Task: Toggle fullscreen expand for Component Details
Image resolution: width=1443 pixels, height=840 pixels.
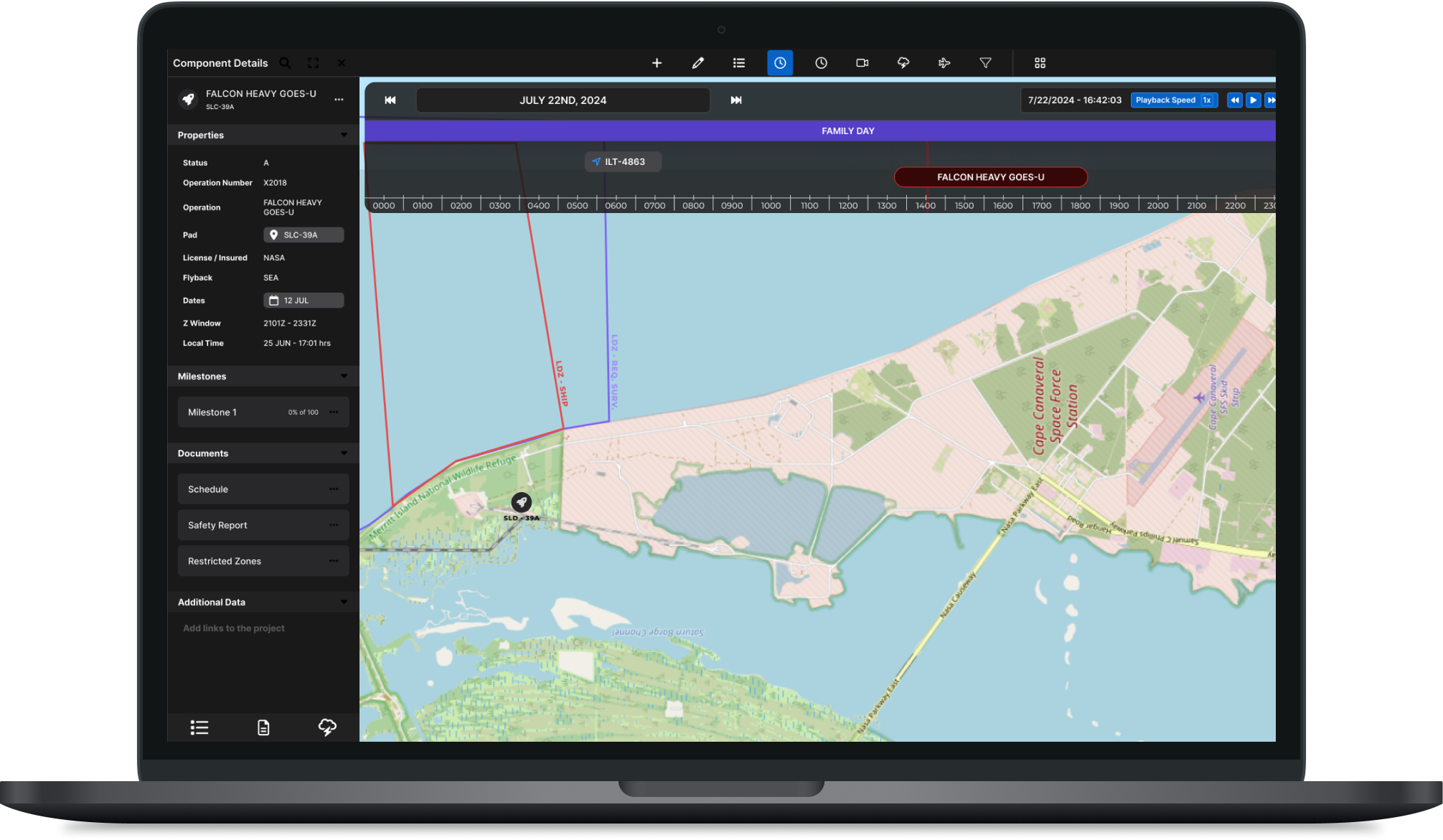Action: coord(313,63)
